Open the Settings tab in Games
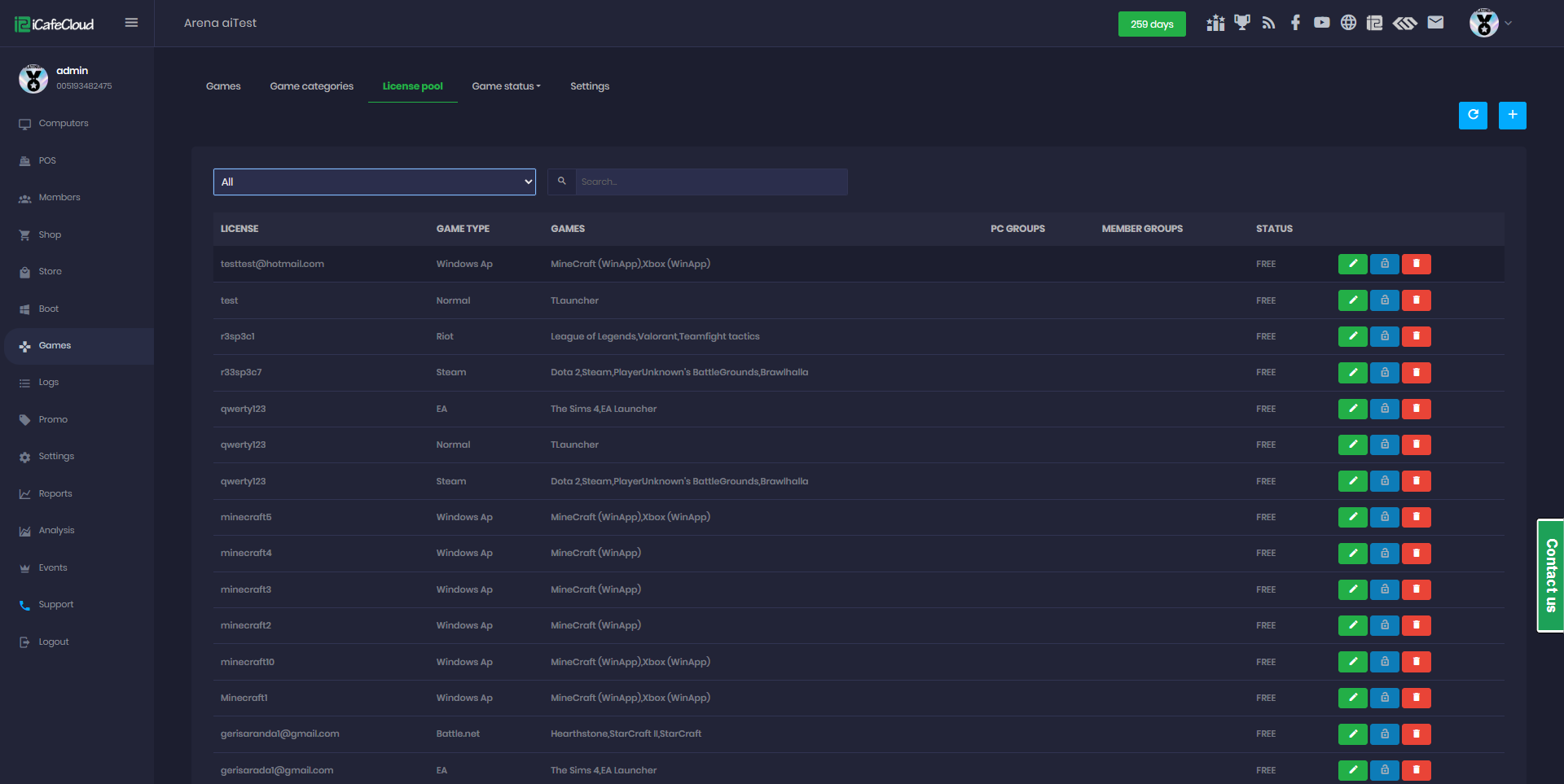 [x=589, y=86]
